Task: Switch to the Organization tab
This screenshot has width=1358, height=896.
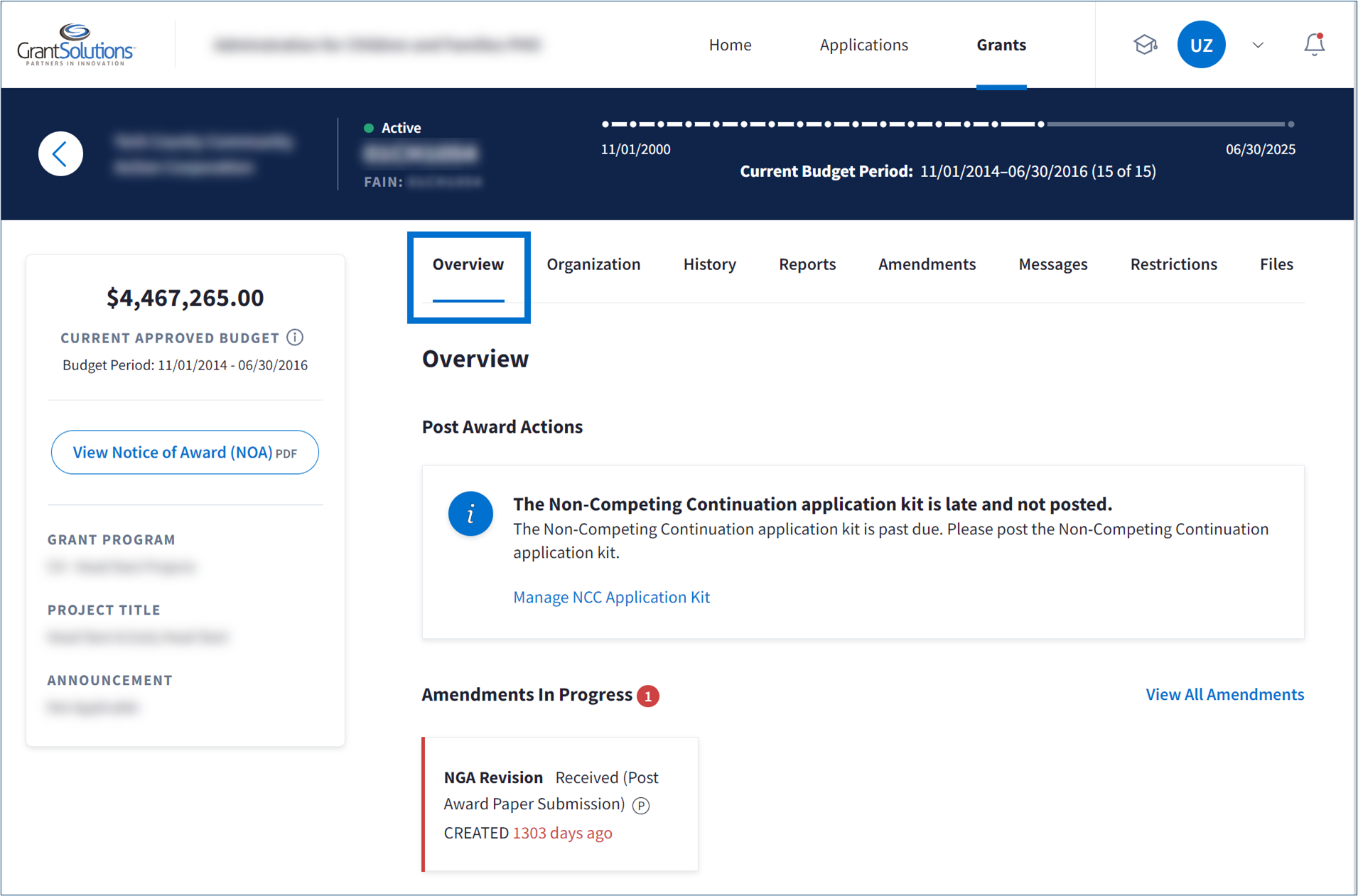Action: pyautogui.click(x=593, y=264)
